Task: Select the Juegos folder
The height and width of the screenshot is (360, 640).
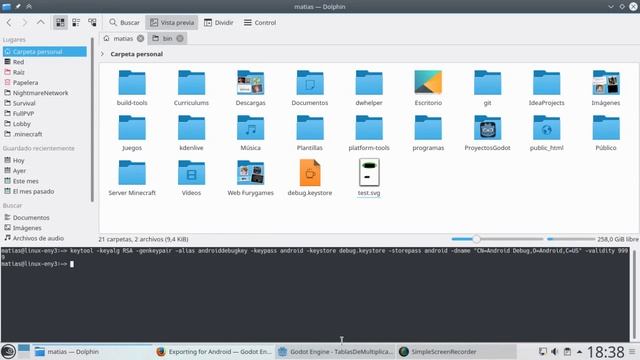Action: click(x=132, y=133)
